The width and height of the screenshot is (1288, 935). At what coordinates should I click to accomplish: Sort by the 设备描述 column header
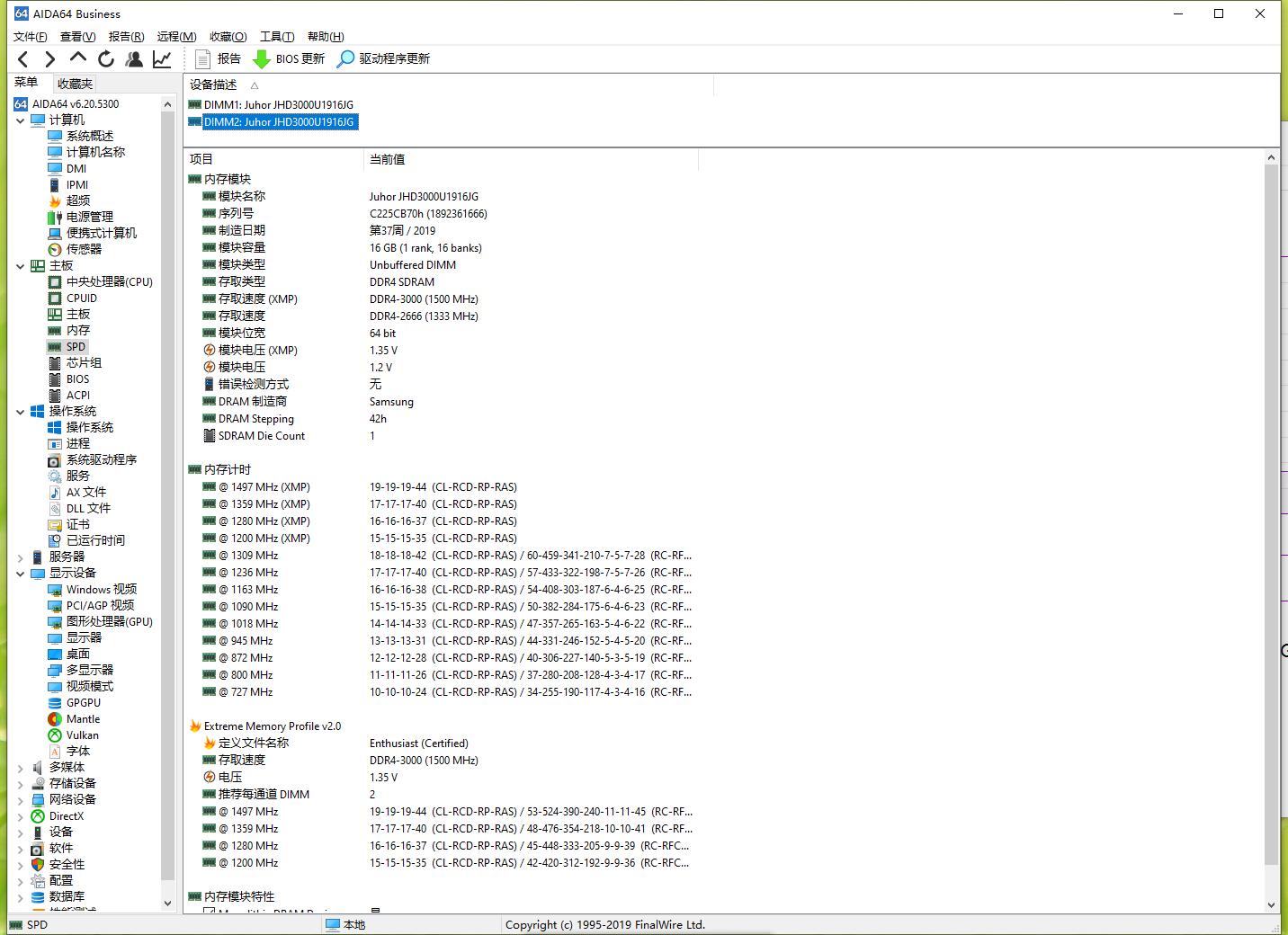coord(449,85)
